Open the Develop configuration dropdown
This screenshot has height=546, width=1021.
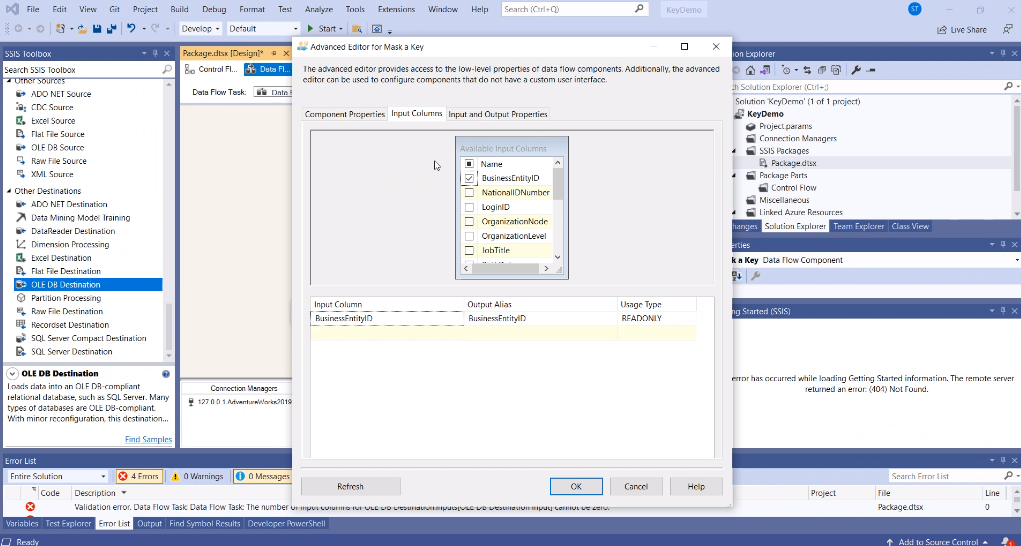click(200, 29)
